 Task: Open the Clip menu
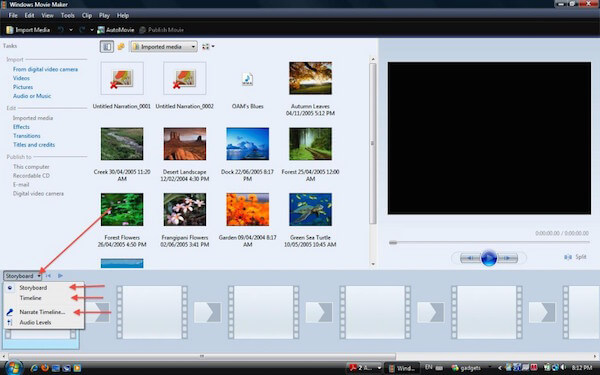pos(87,16)
